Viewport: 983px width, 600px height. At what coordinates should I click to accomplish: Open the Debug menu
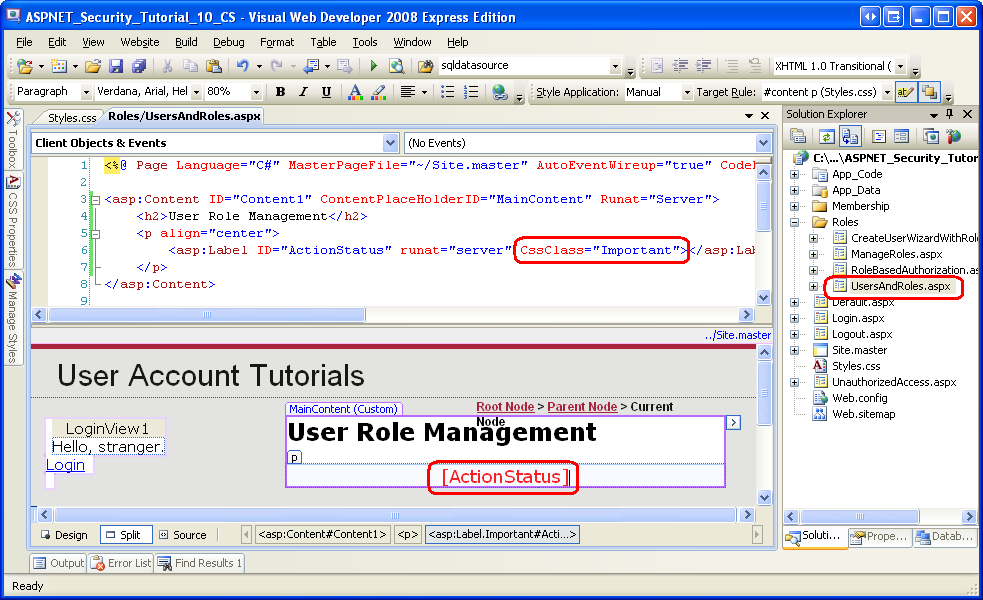coord(229,42)
